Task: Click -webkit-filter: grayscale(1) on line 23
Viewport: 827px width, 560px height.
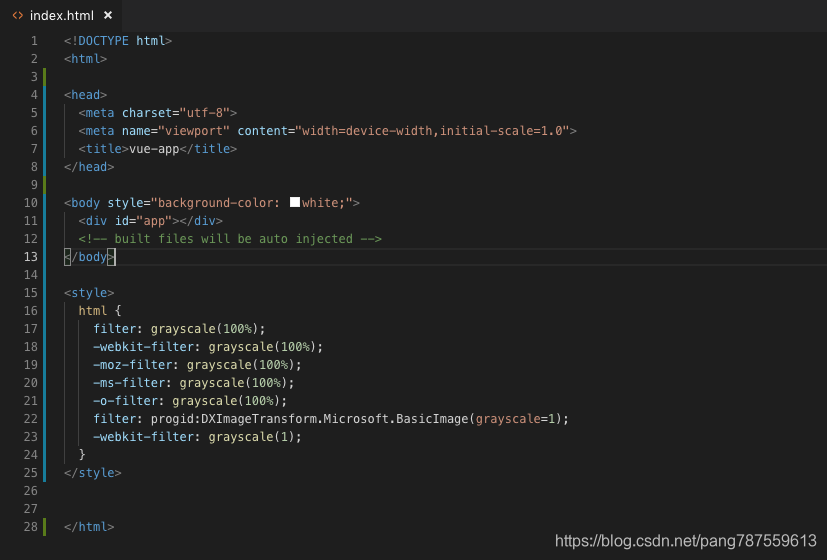Action: [197, 437]
